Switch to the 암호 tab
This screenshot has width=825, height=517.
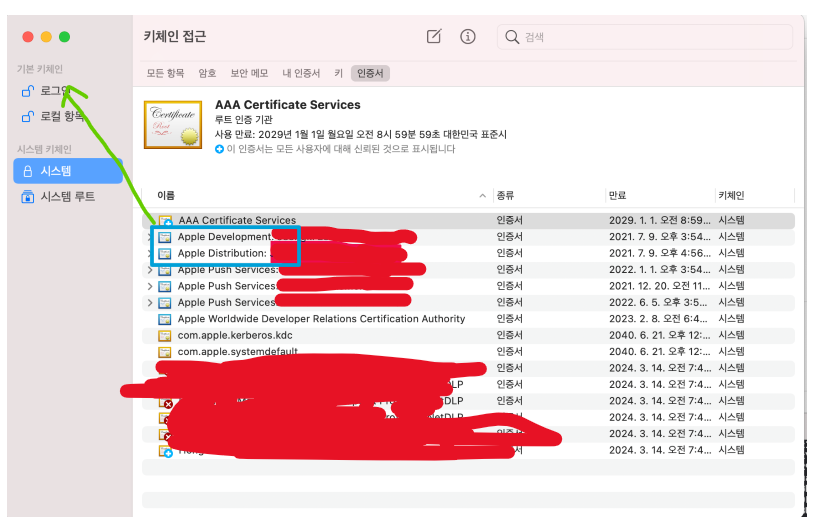207,73
